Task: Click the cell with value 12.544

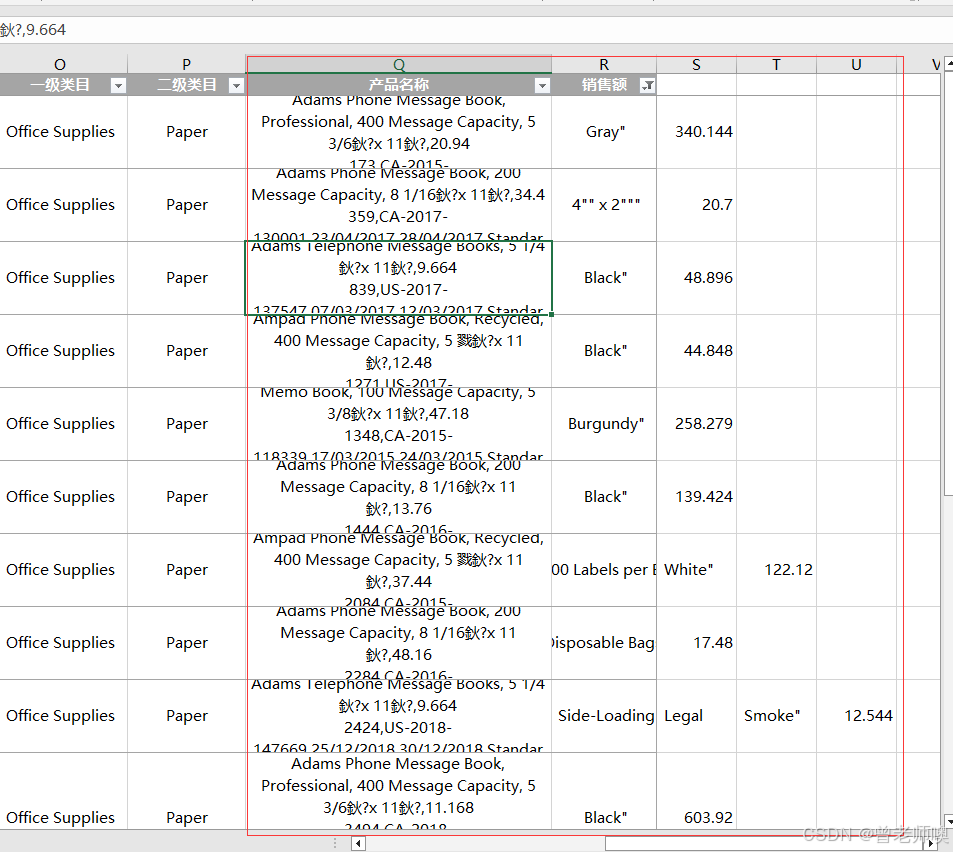Action: coord(856,716)
